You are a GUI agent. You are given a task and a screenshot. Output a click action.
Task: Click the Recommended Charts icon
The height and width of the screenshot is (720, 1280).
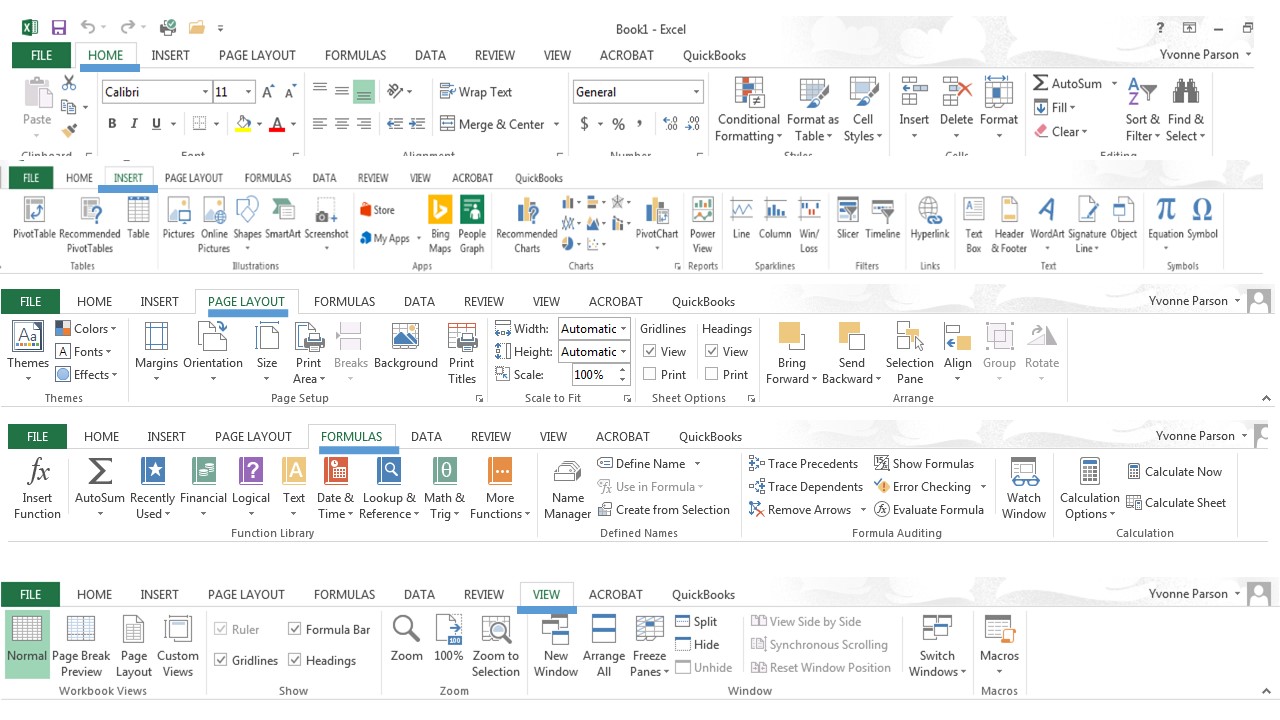pyautogui.click(x=526, y=211)
